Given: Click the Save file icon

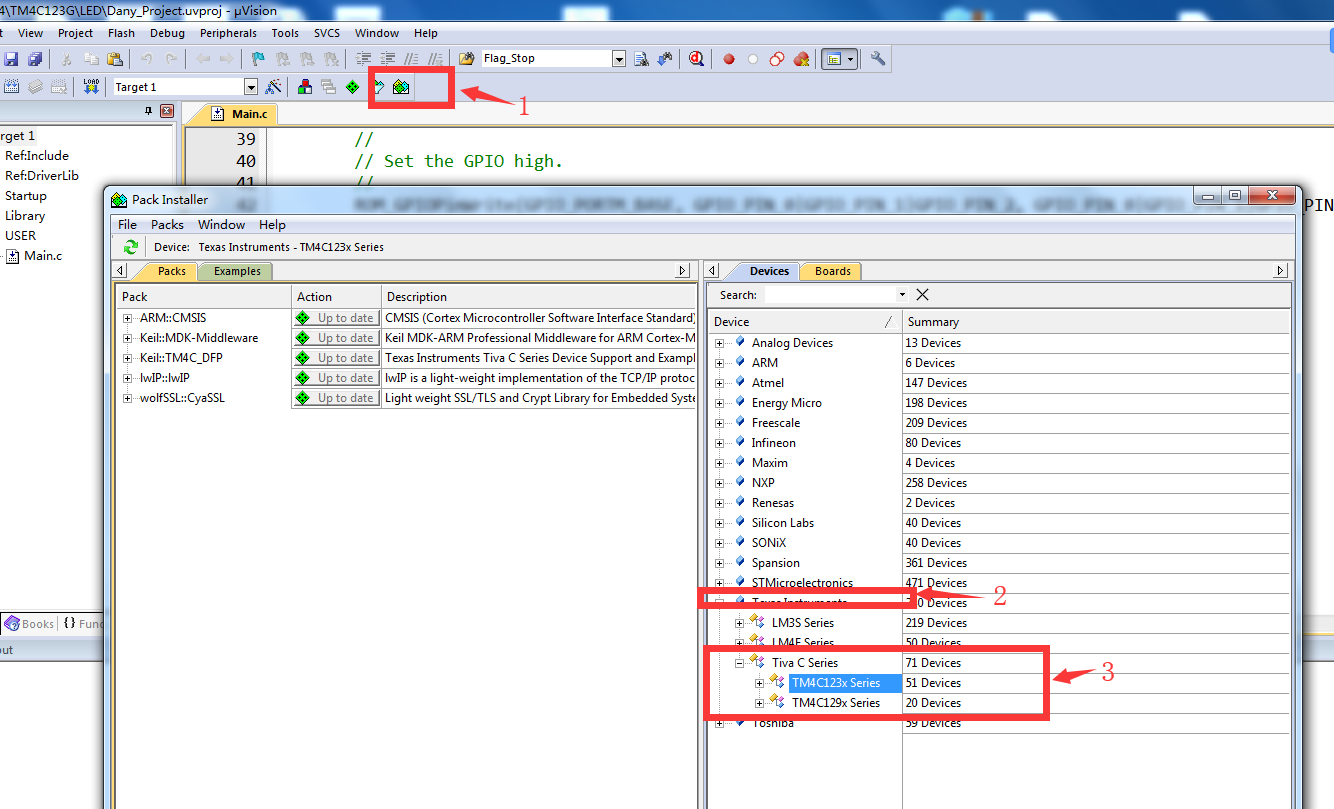Looking at the screenshot, I should (12, 59).
